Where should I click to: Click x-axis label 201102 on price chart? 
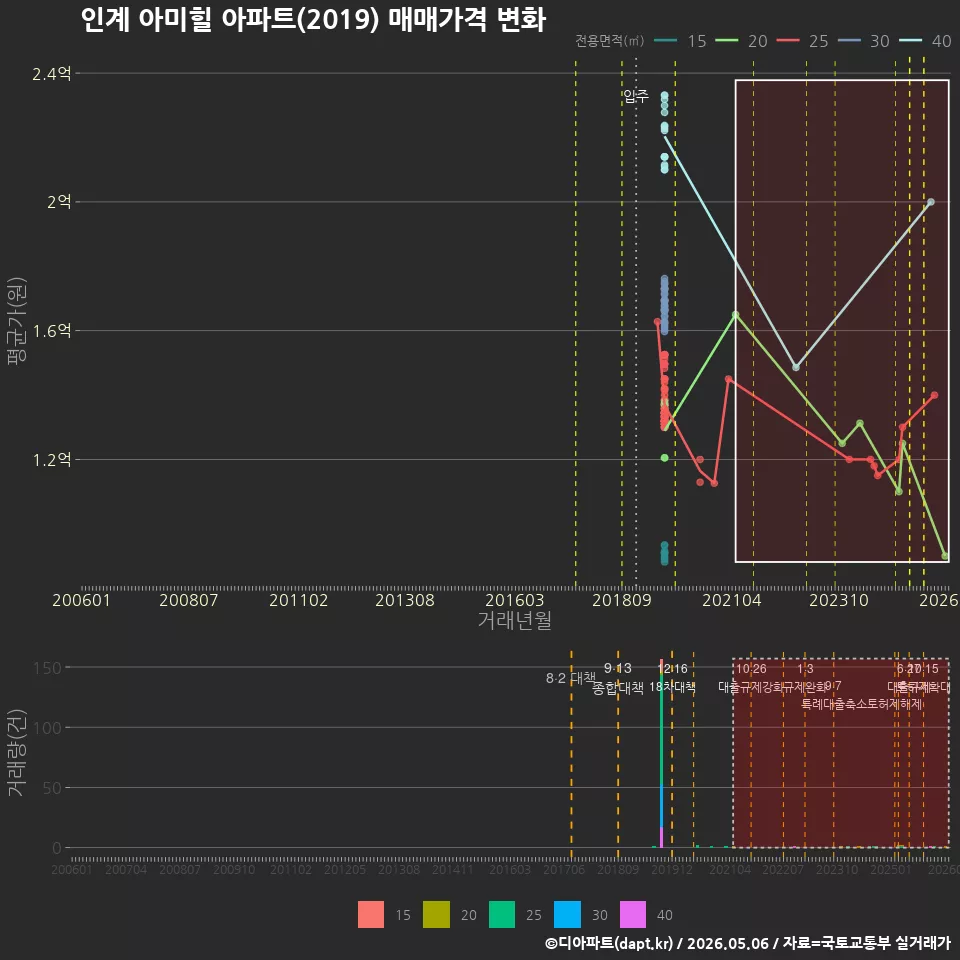pyautogui.click(x=299, y=600)
